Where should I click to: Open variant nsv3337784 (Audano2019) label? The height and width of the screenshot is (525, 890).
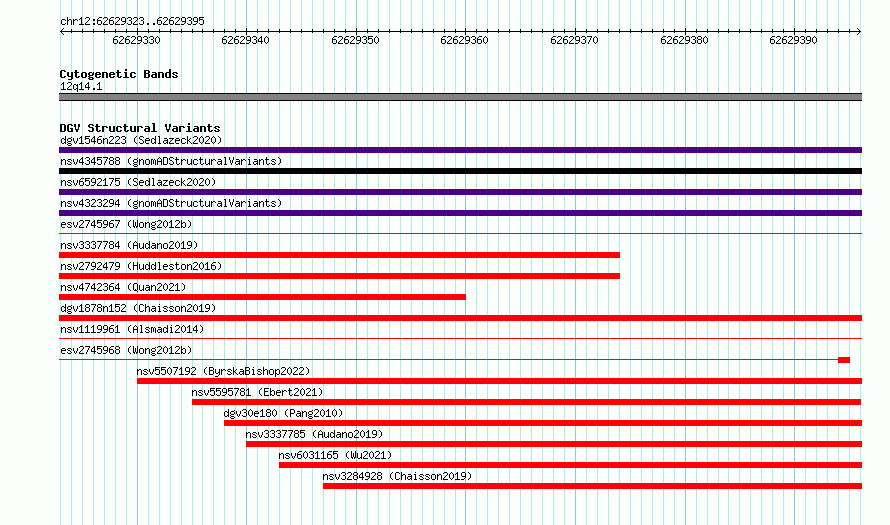click(x=129, y=245)
